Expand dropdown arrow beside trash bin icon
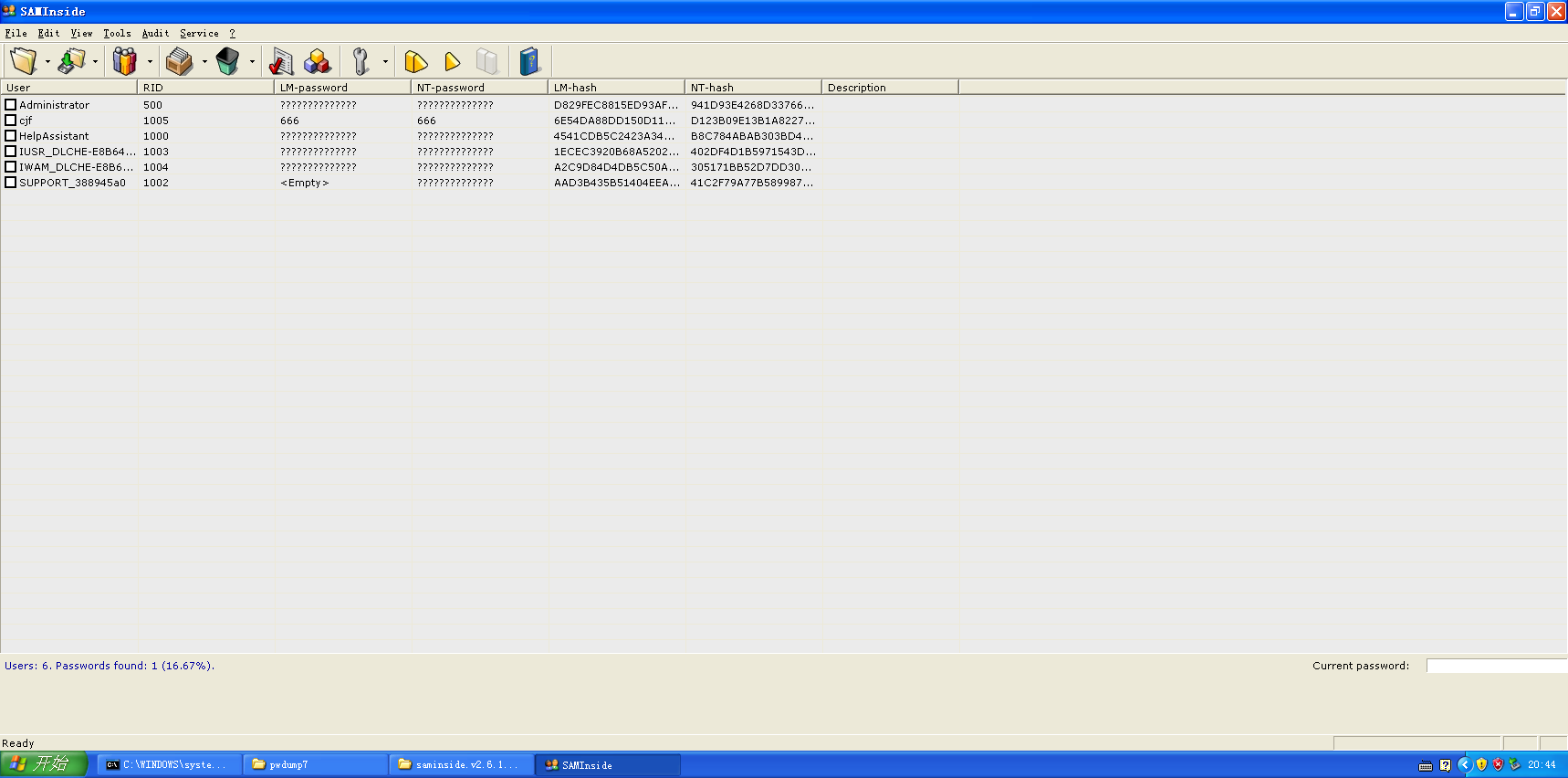The image size is (1568, 778). coord(252,62)
